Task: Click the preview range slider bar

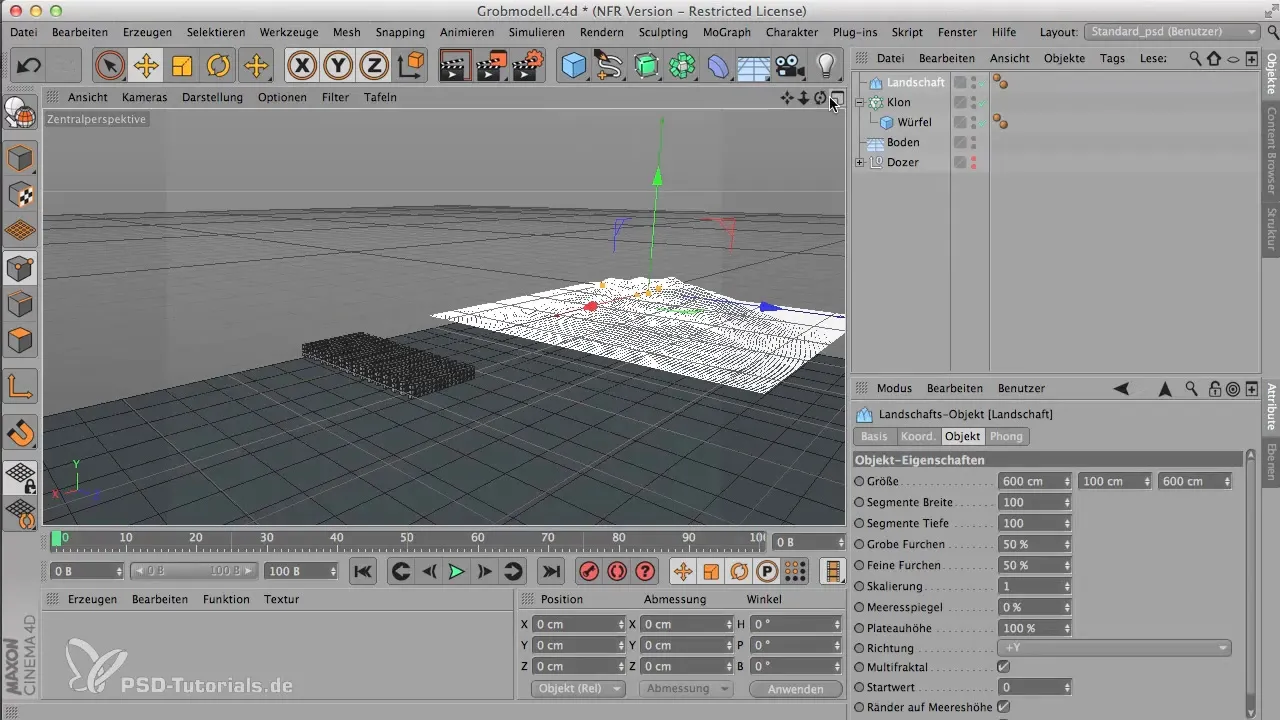Action: (194, 571)
